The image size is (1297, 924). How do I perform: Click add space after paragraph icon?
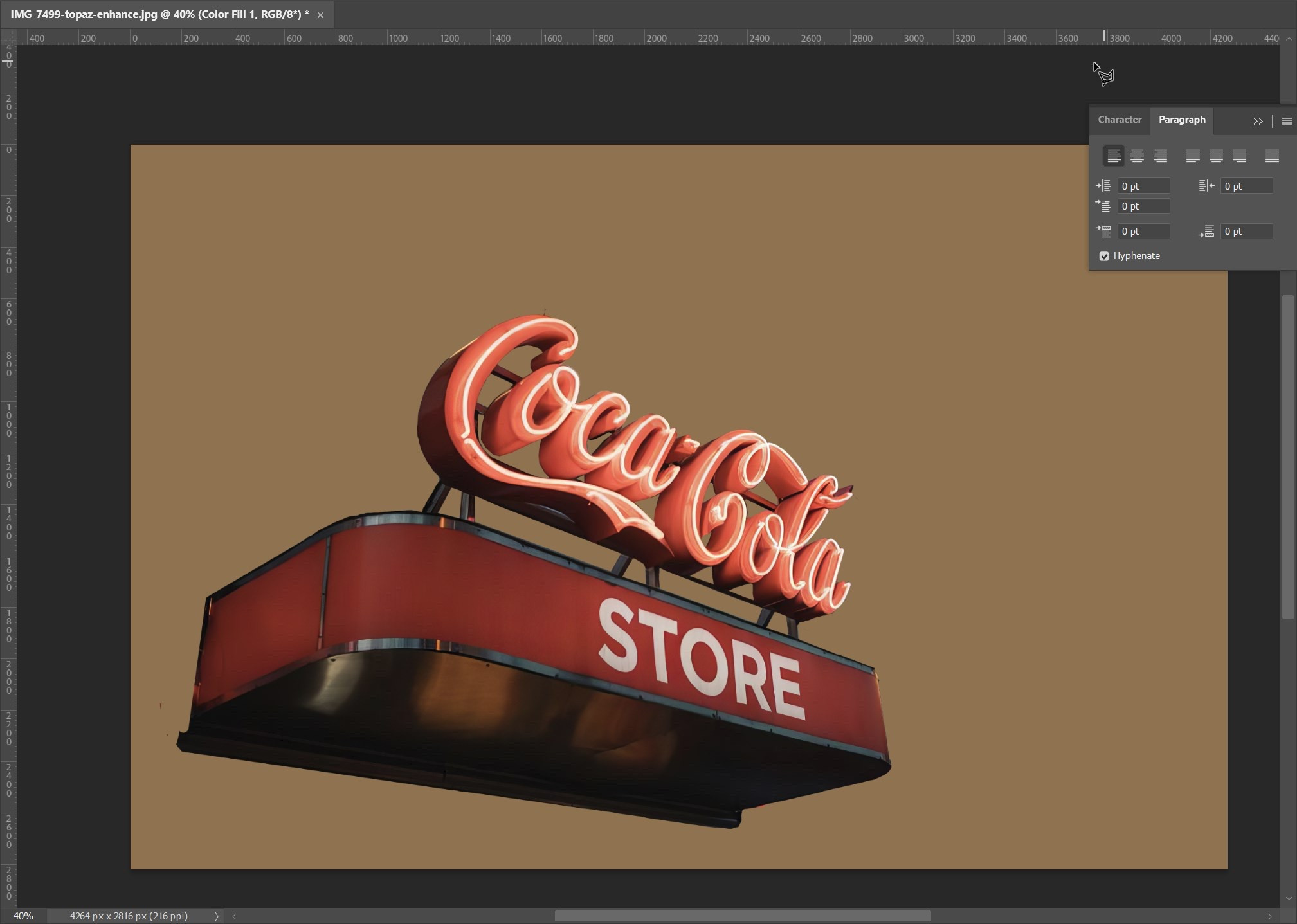click(1206, 231)
